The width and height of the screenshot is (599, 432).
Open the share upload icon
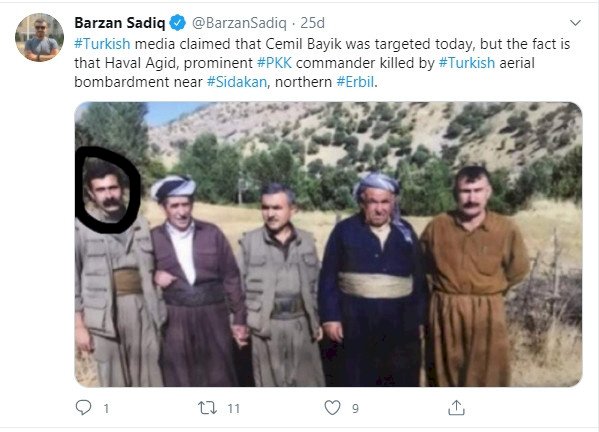456,408
